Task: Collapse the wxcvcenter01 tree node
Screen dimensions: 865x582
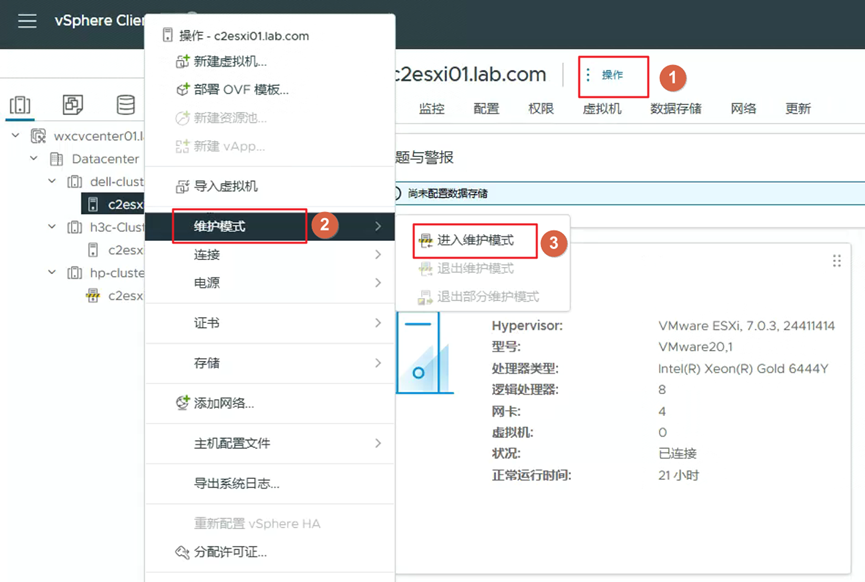Action: click(15, 135)
